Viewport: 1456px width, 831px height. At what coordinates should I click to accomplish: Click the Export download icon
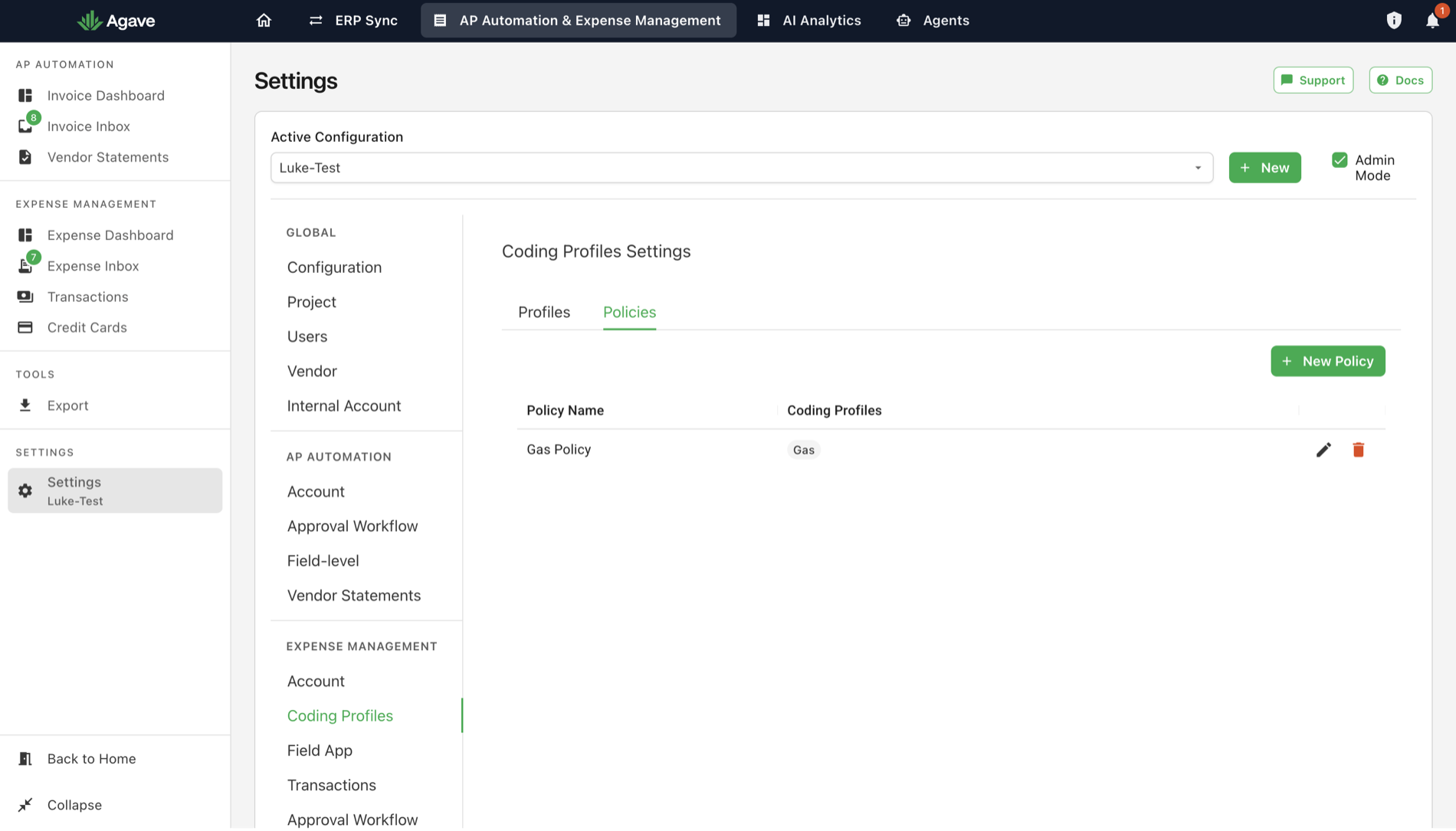(x=25, y=406)
